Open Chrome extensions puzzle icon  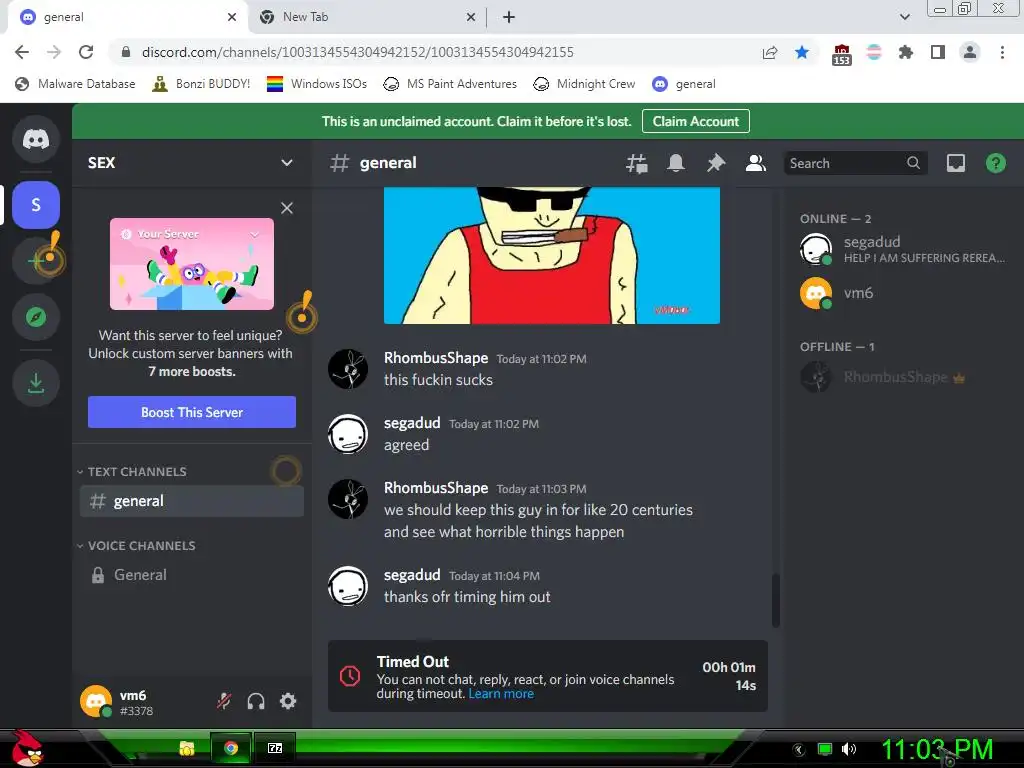tap(905, 52)
